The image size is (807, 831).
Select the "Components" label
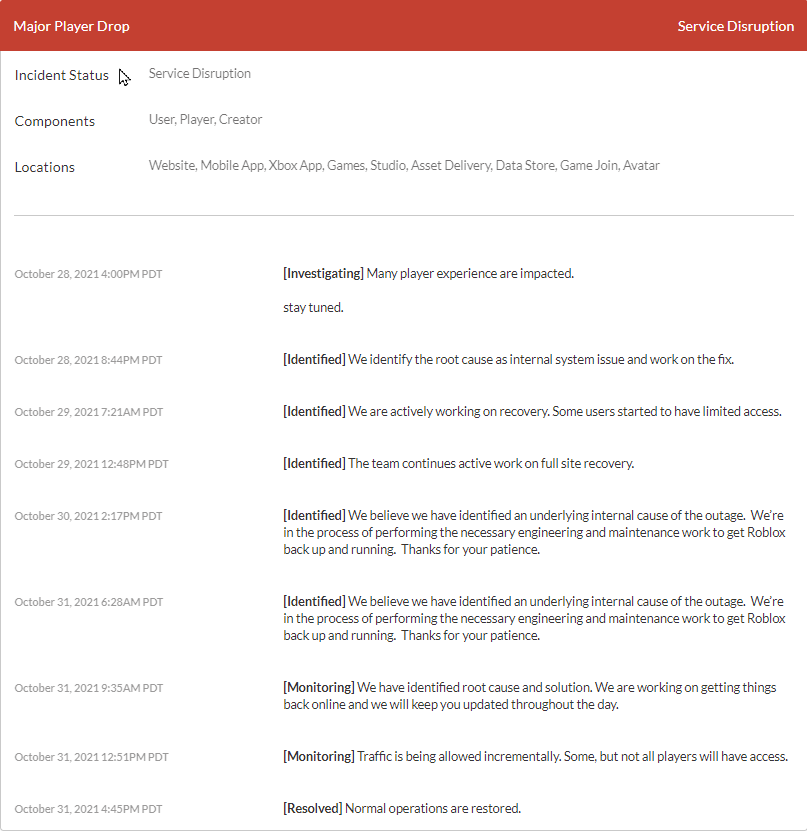(55, 121)
